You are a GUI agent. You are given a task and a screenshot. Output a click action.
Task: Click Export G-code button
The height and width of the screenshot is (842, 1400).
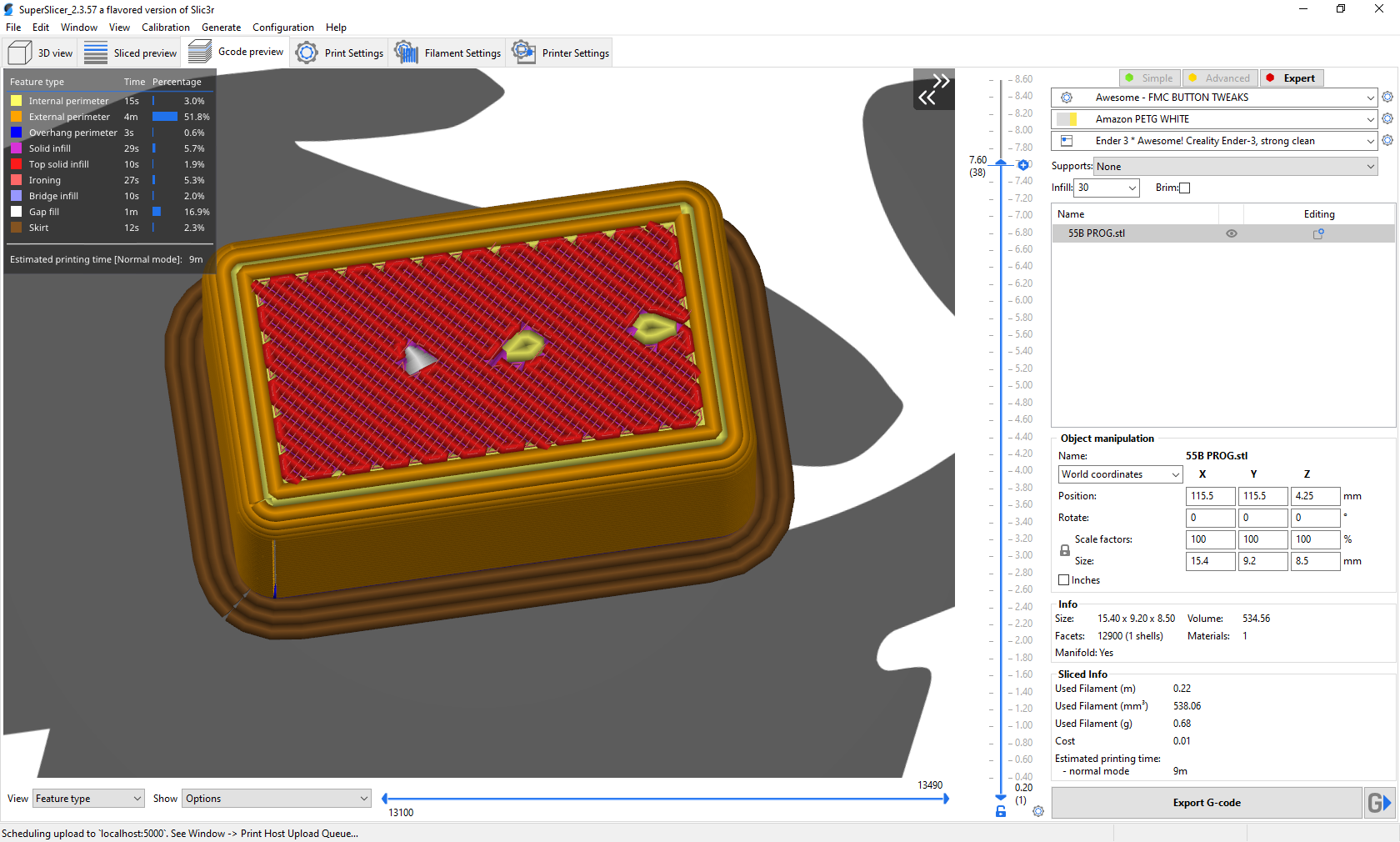(x=1207, y=803)
